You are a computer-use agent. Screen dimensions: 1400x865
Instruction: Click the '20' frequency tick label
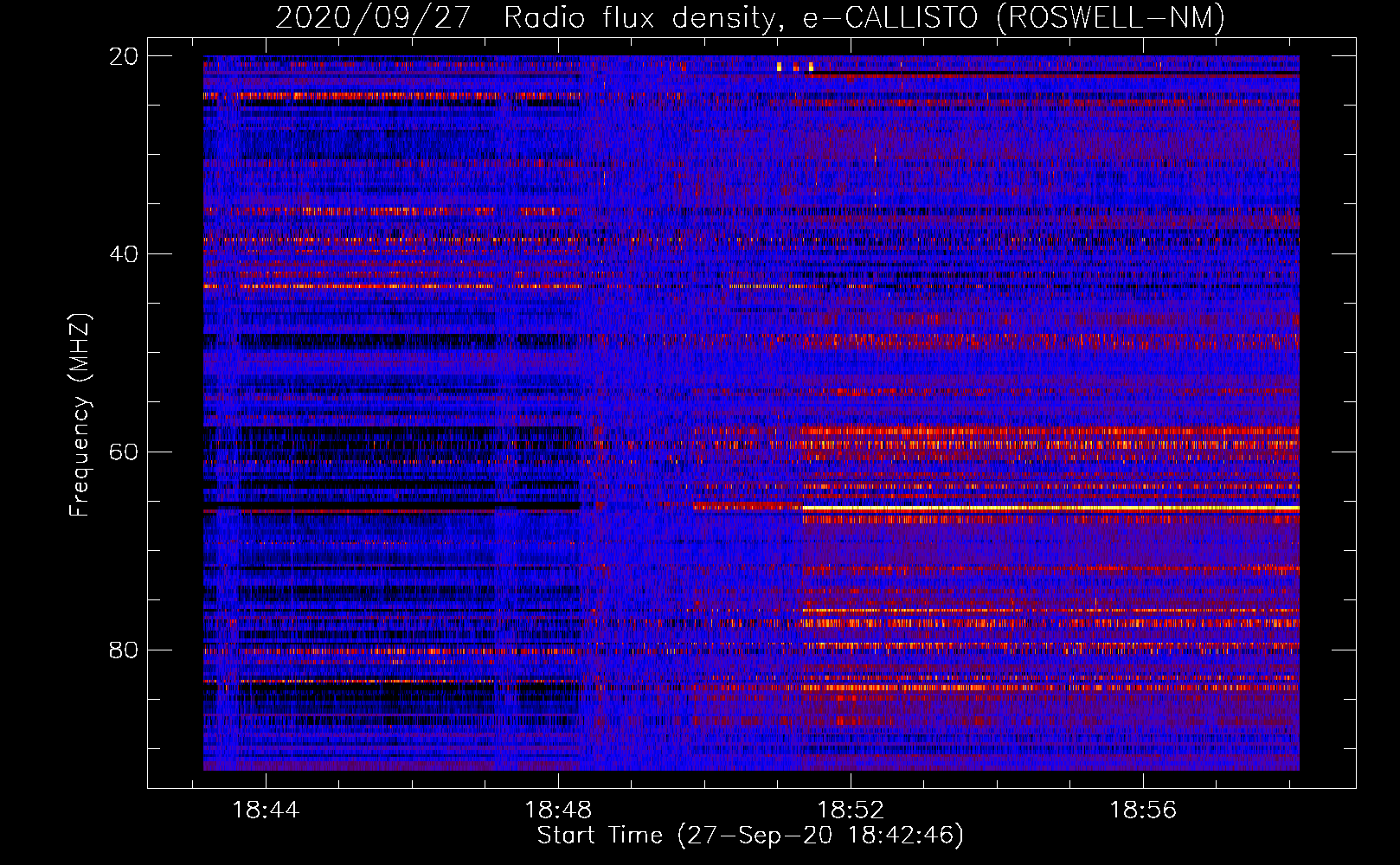[123, 56]
